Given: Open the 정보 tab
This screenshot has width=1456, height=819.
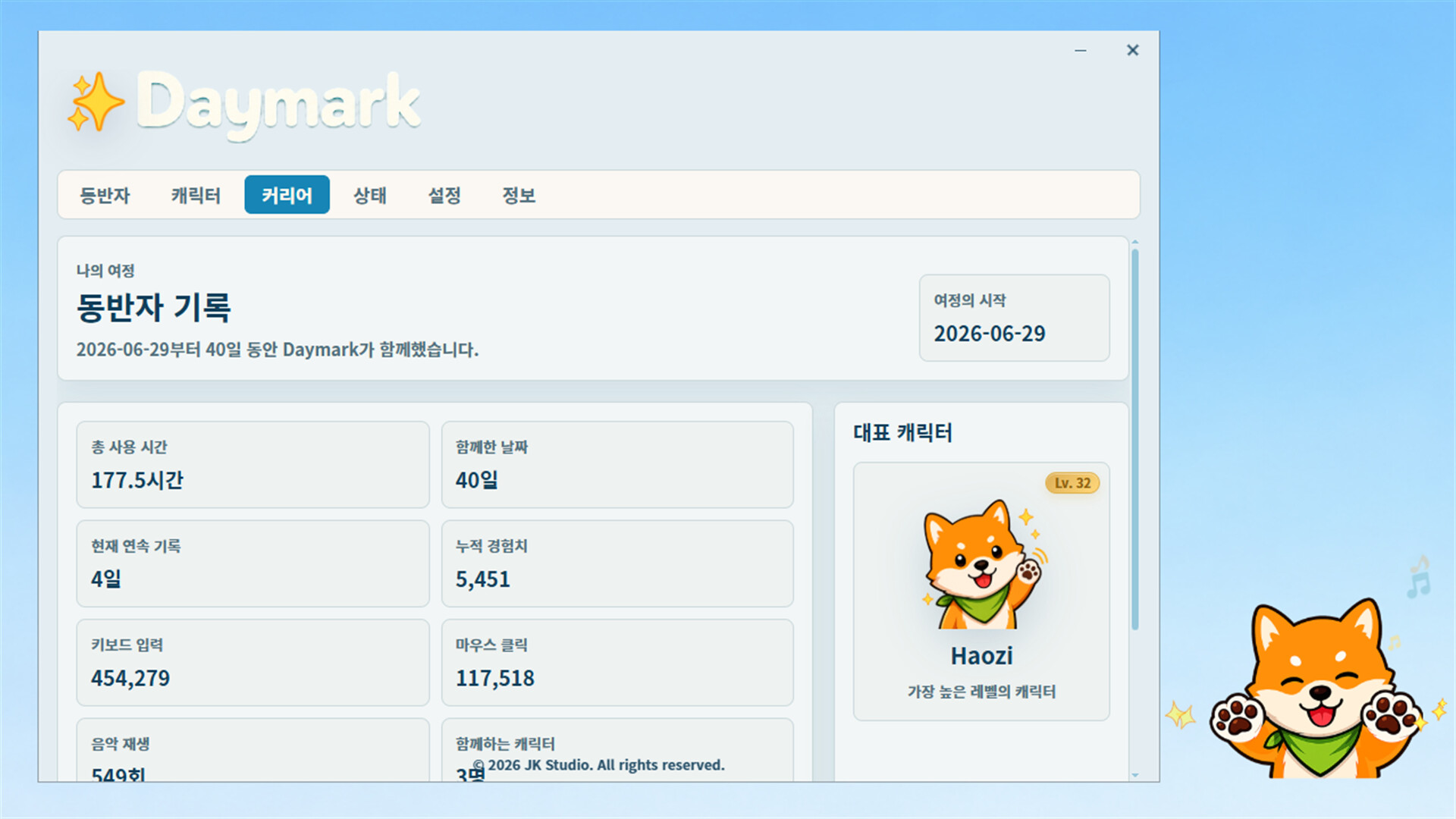Looking at the screenshot, I should click(x=519, y=195).
